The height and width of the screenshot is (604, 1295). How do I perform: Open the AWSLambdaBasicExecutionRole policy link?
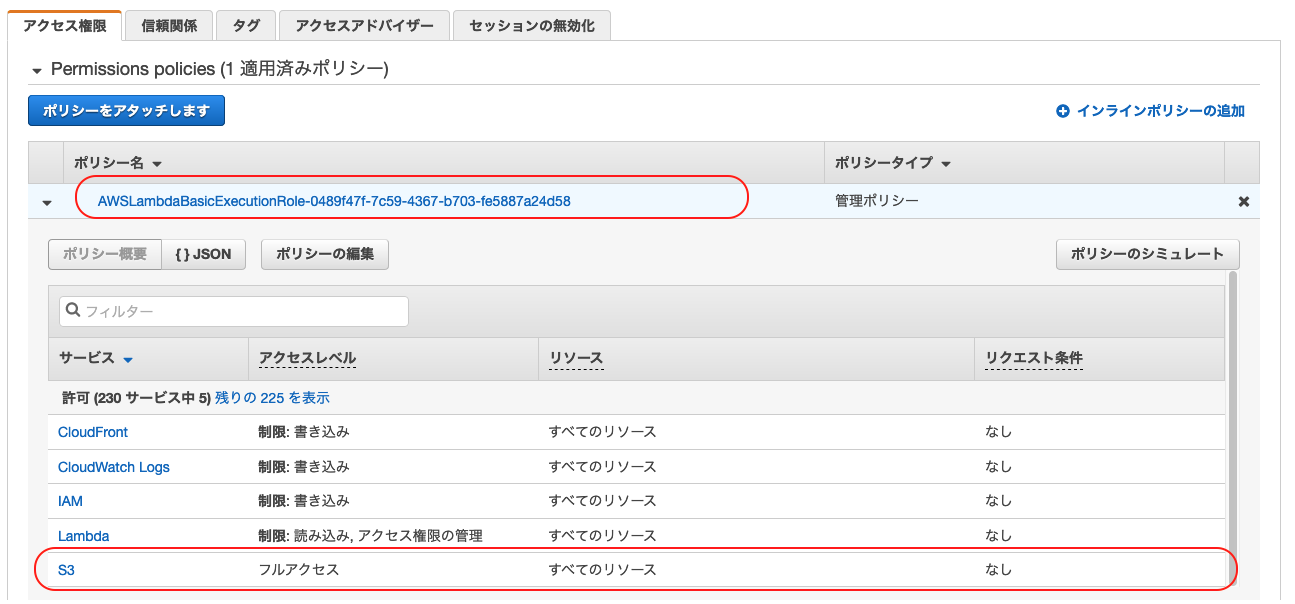pos(334,201)
